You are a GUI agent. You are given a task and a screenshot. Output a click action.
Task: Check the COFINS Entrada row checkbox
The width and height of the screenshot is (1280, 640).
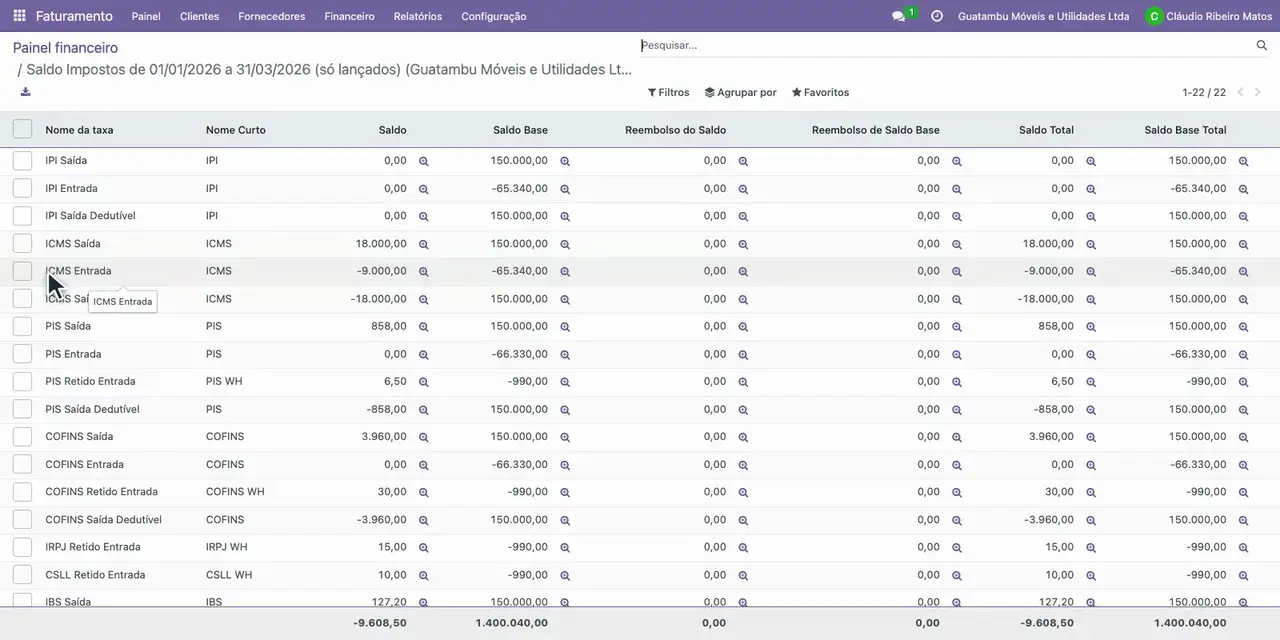click(22, 464)
